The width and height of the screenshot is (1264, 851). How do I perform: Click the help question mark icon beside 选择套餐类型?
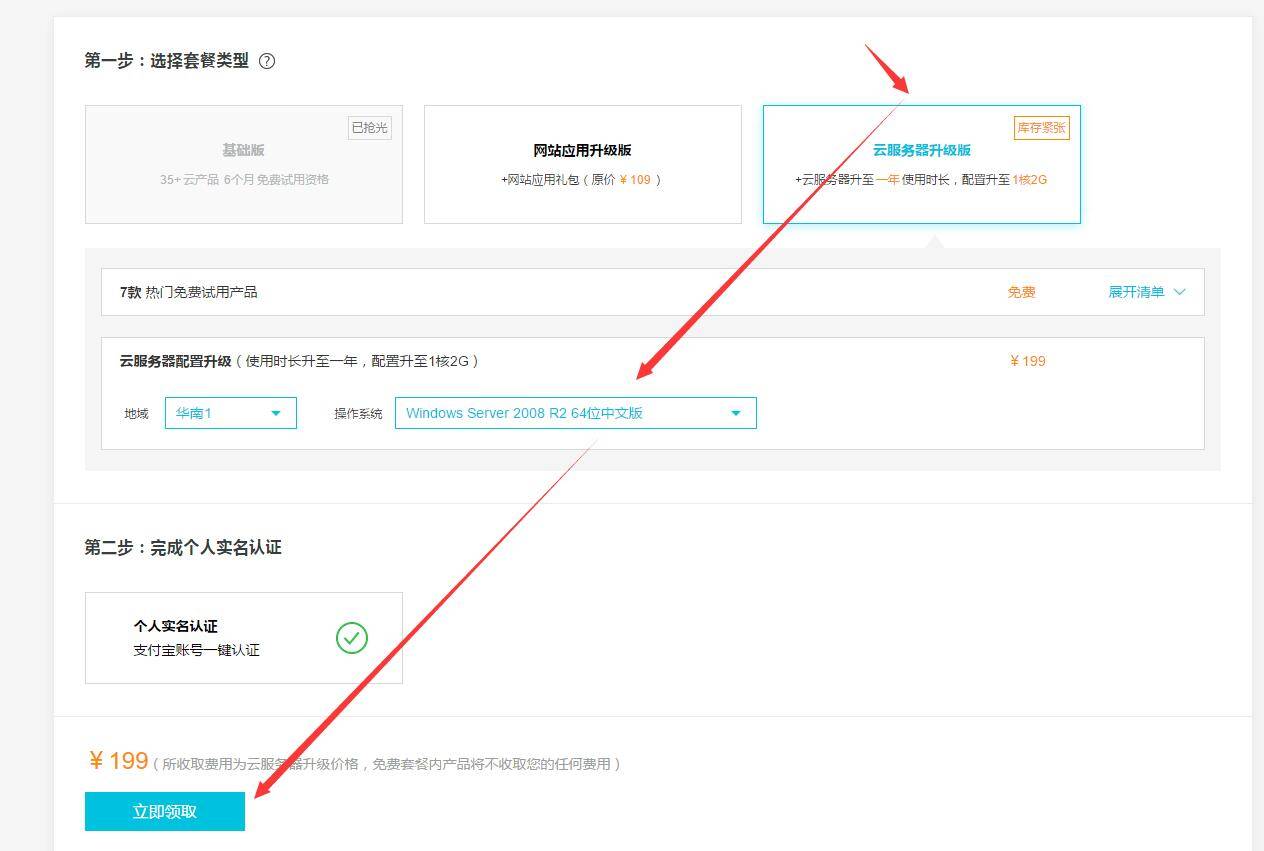tap(267, 61)
